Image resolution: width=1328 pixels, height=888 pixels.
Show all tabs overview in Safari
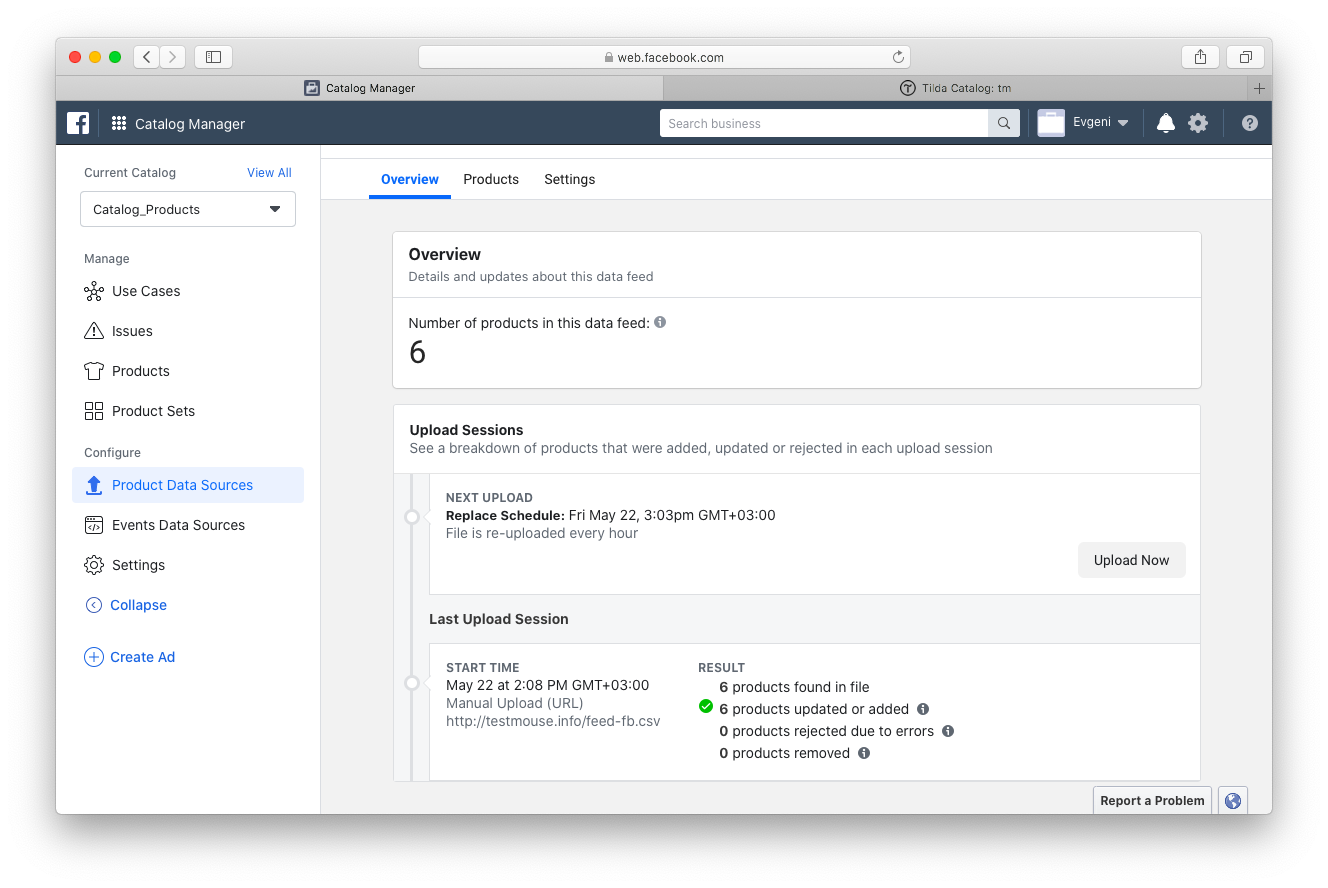pyautogui.click(x=1246, y=57)
